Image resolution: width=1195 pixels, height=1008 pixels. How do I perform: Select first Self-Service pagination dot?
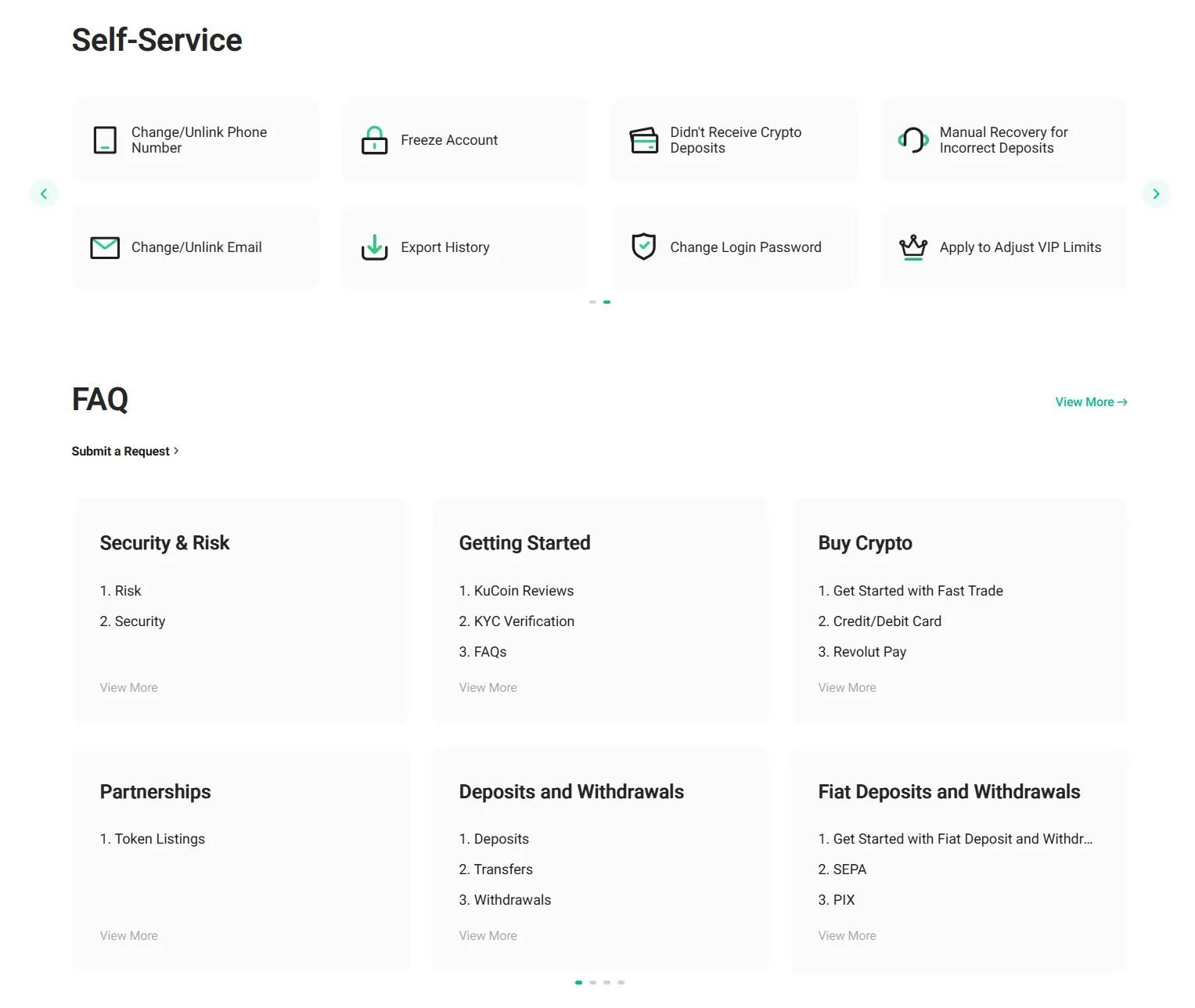592,302
